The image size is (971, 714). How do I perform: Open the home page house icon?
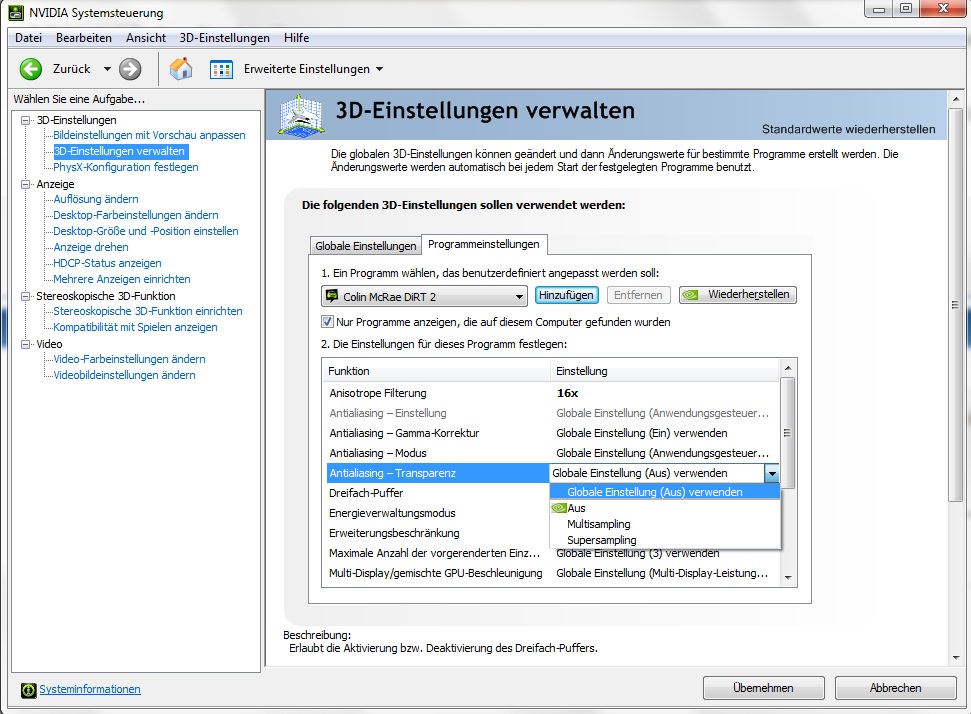(181, 69)
